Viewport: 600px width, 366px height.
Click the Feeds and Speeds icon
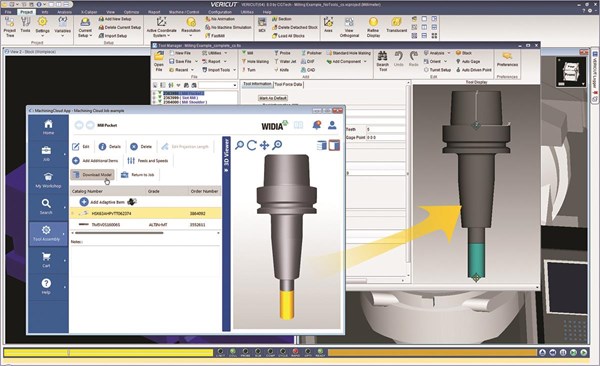point(131,160)
